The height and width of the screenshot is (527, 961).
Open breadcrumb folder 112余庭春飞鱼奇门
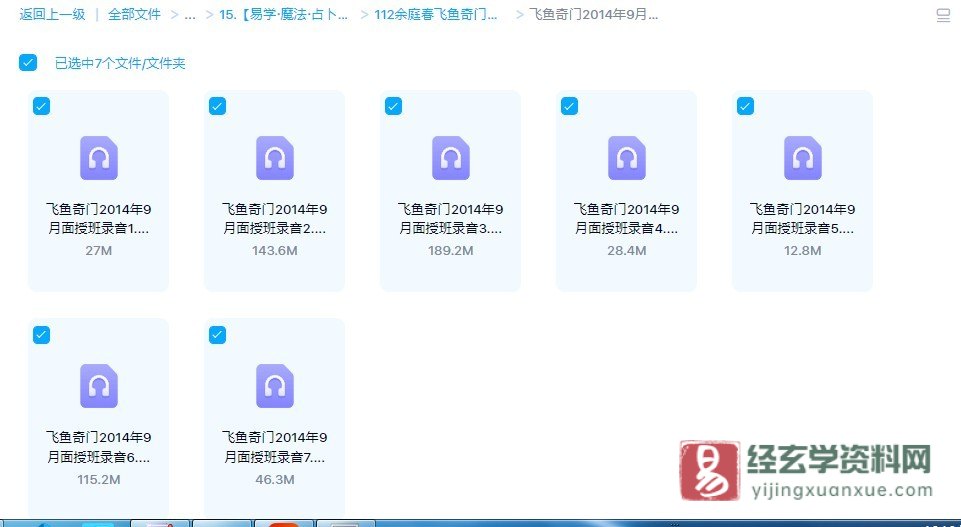(x=436, y=14)
